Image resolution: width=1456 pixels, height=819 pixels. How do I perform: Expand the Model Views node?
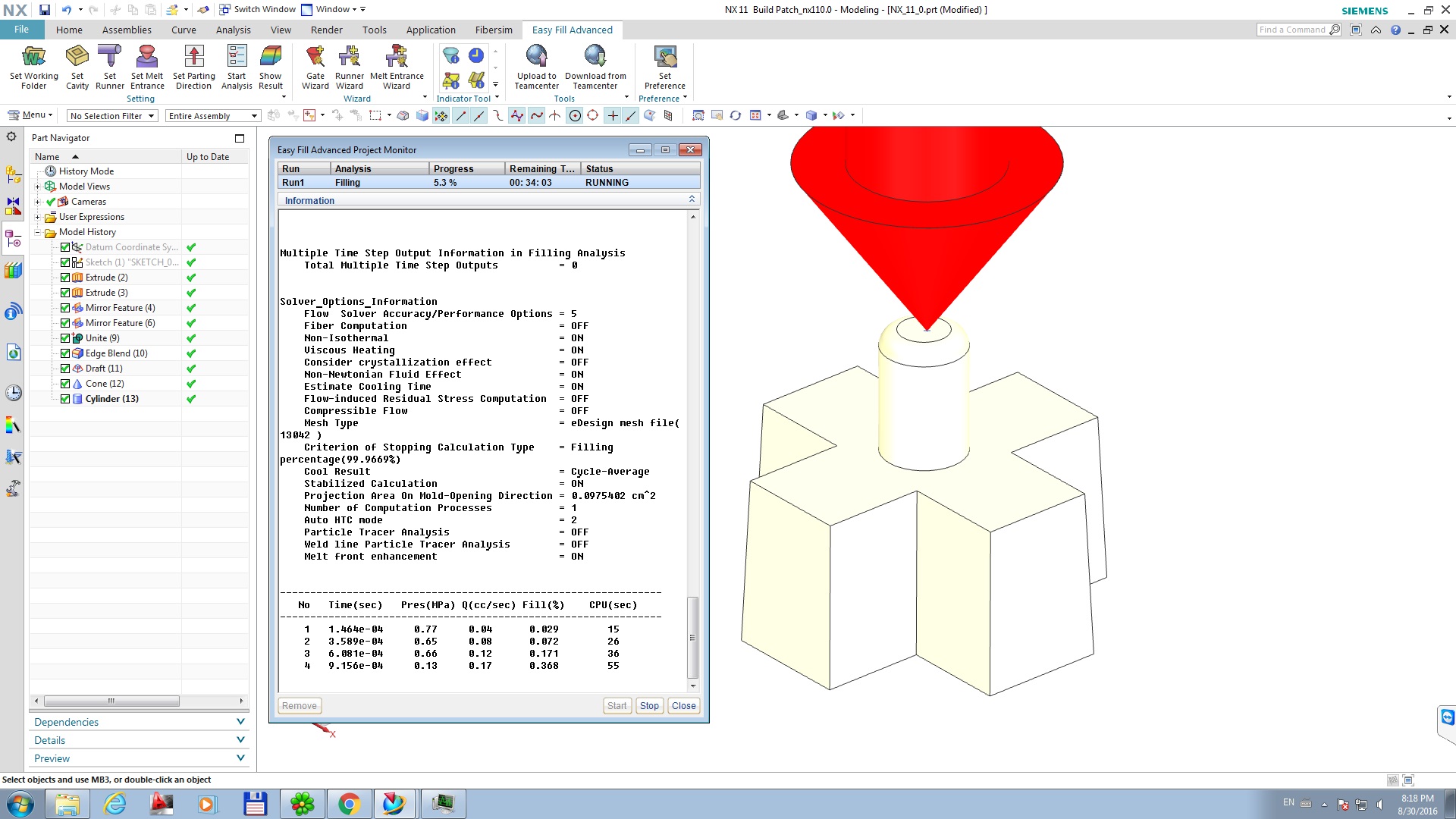point(37,187)
